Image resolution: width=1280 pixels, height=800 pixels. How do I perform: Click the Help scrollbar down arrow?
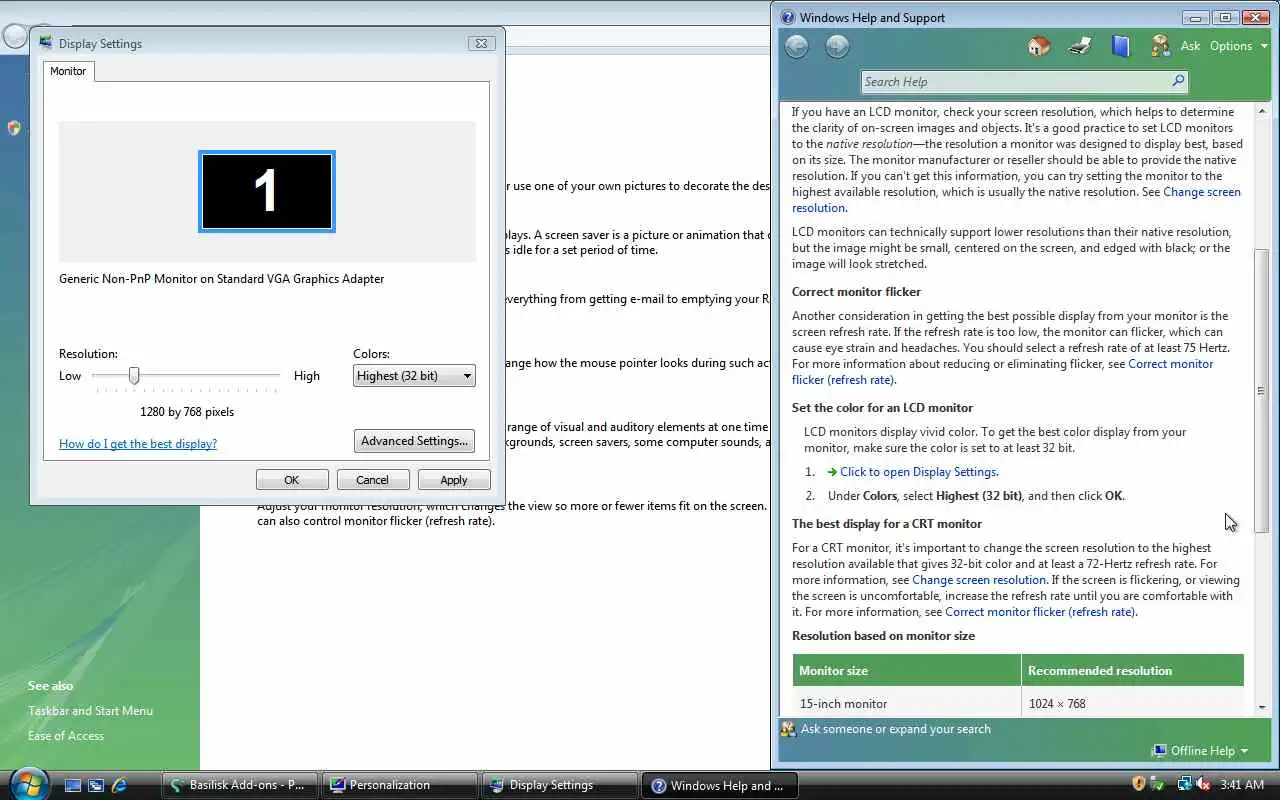tap(1261, 707)
